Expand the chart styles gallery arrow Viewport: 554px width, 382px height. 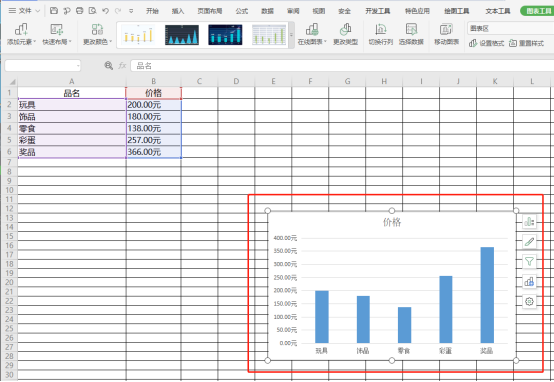(x=291, y=35)
